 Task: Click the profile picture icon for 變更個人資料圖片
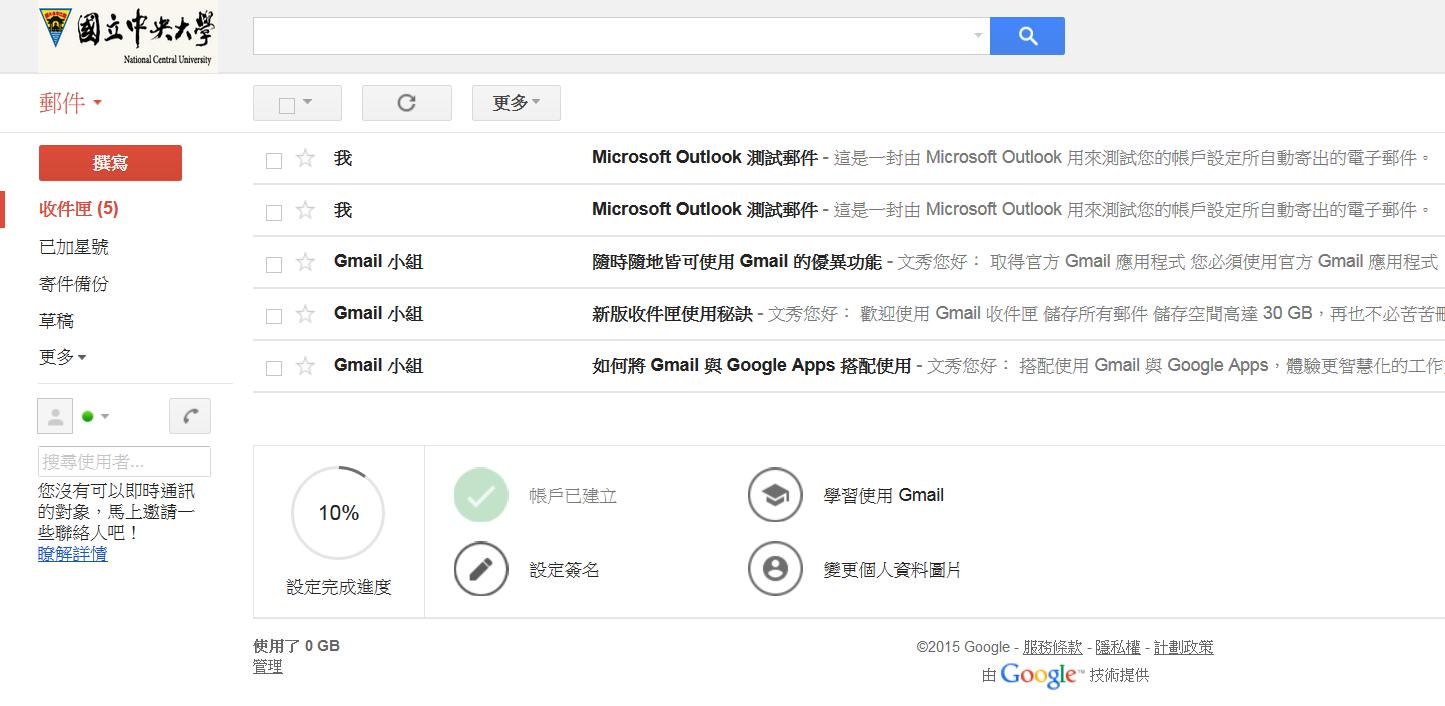pyautogui.click(x=775, y=569)
